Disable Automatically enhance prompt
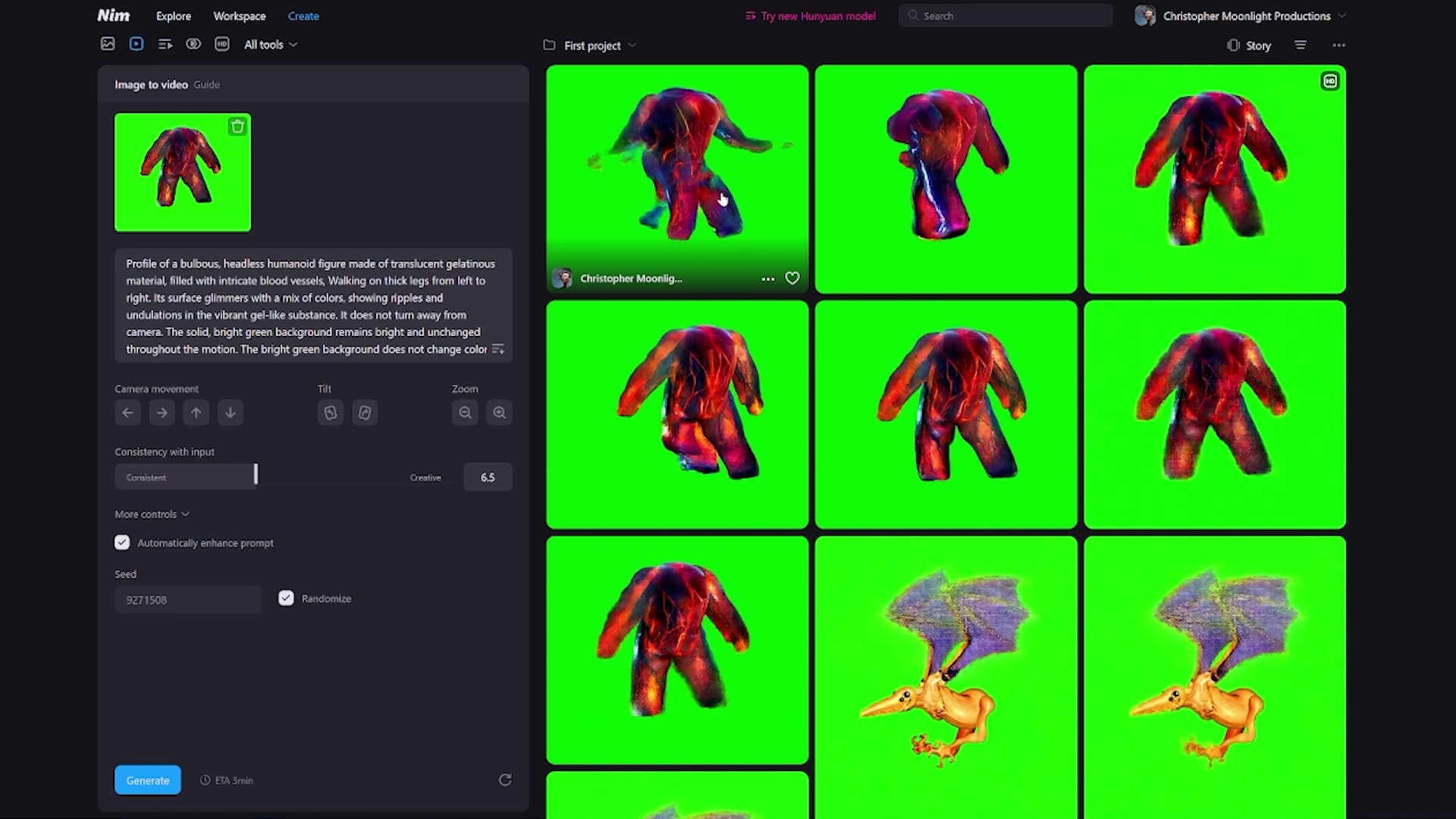The image size is (1456, 819). [x=122, y=542]
